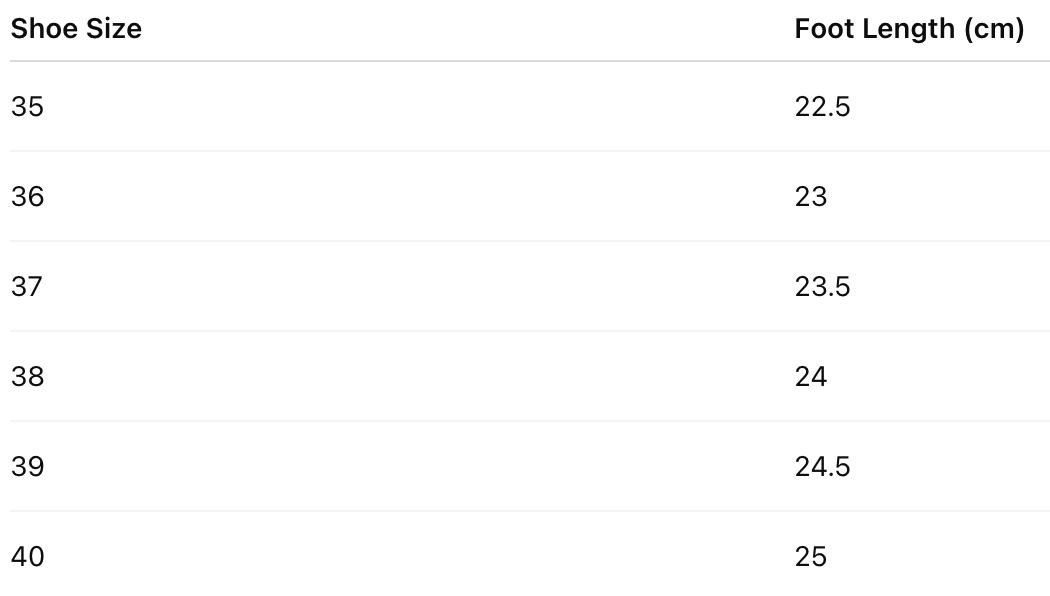Click the 24.5 foot length value
1050x596 pixels.
click(822, 467)
